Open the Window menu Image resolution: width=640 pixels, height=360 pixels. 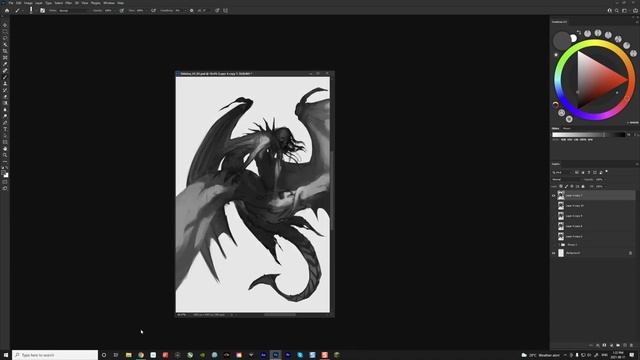point(109,3)
